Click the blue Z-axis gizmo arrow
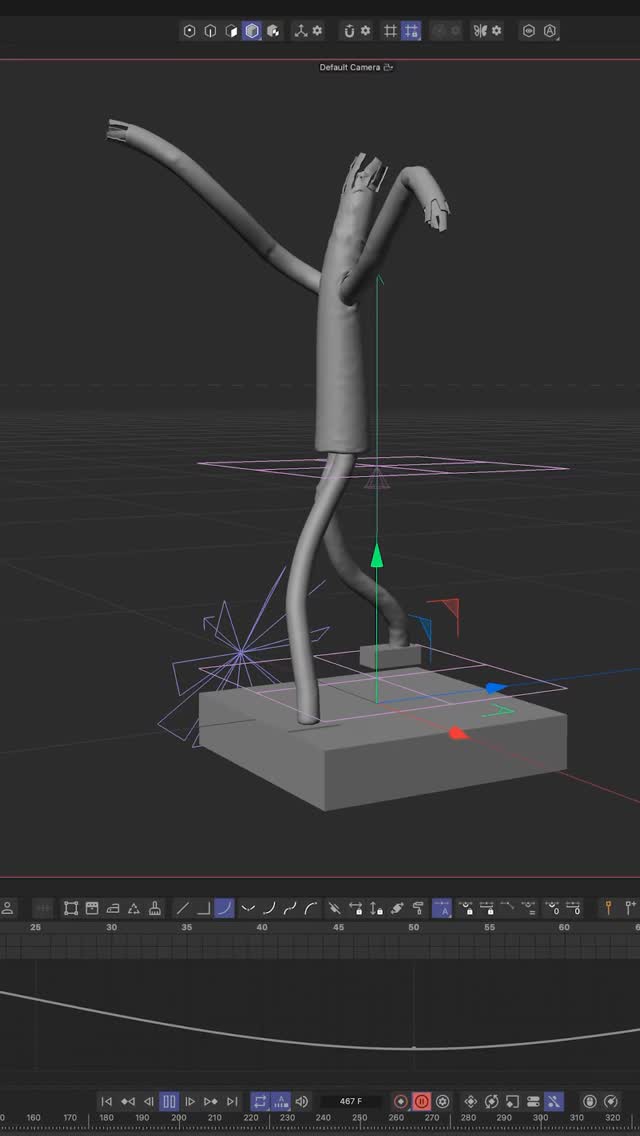The width and height of the screenshot is (640, 1136). tap(495, 687)
